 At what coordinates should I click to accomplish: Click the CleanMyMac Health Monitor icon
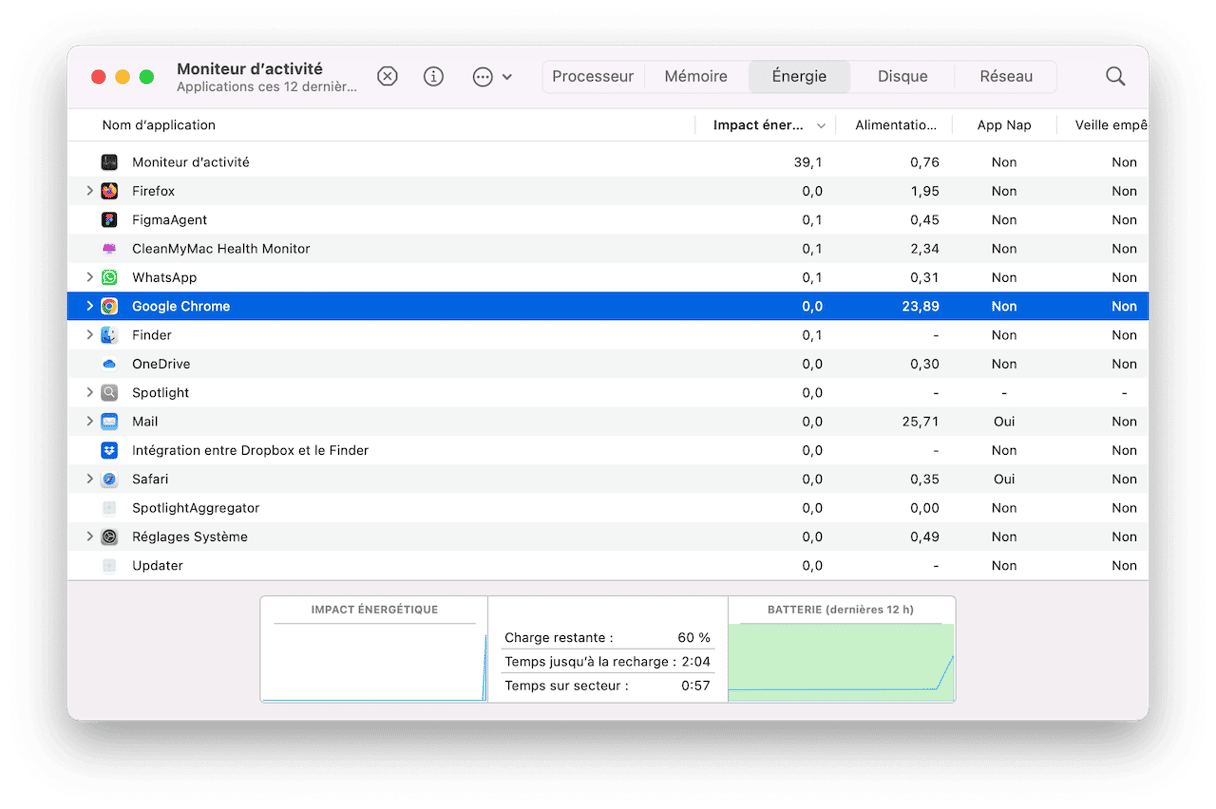click(x=110, y=249)
